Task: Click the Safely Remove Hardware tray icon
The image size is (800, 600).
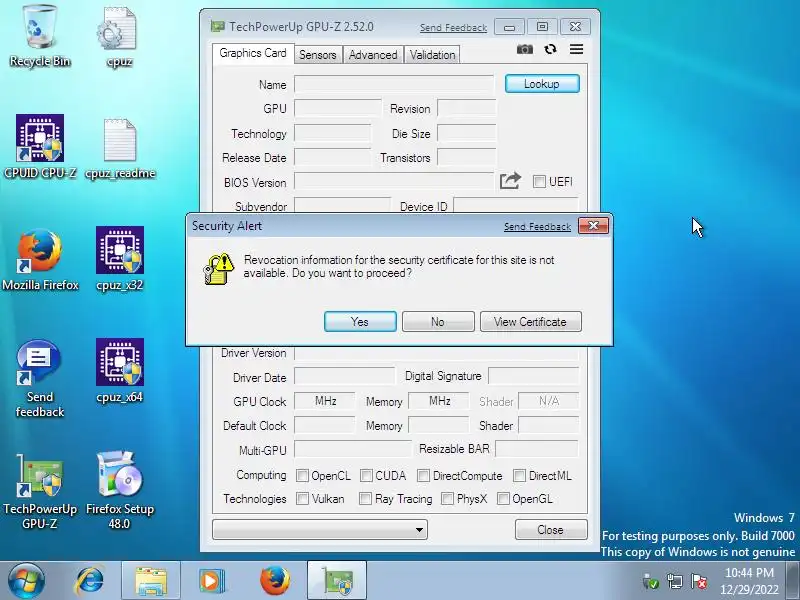Action: tap(651, 581)
